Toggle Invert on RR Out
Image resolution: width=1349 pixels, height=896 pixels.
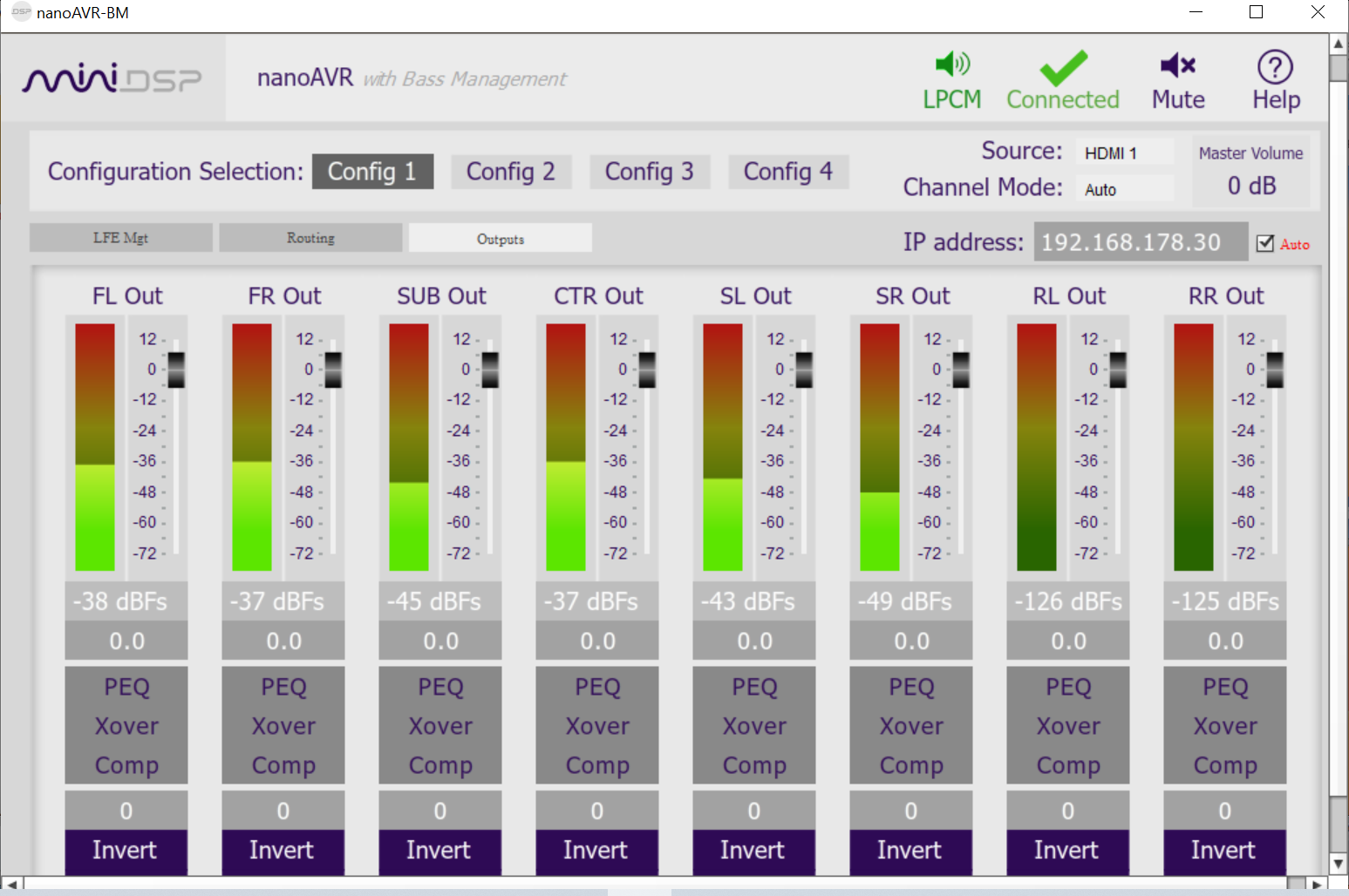coord(1224,851)
